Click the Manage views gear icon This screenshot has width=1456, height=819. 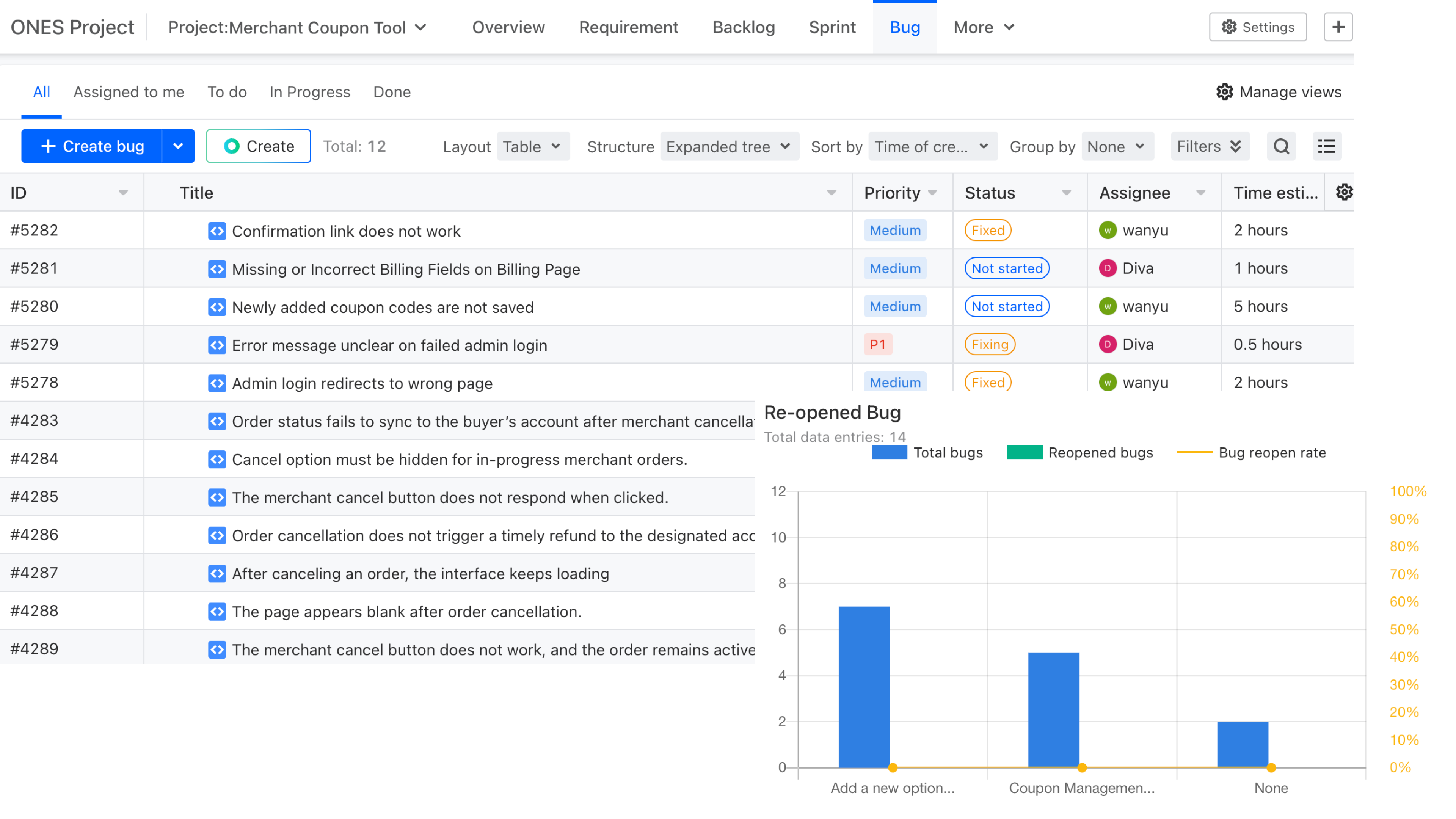(x=1225, y=92)
